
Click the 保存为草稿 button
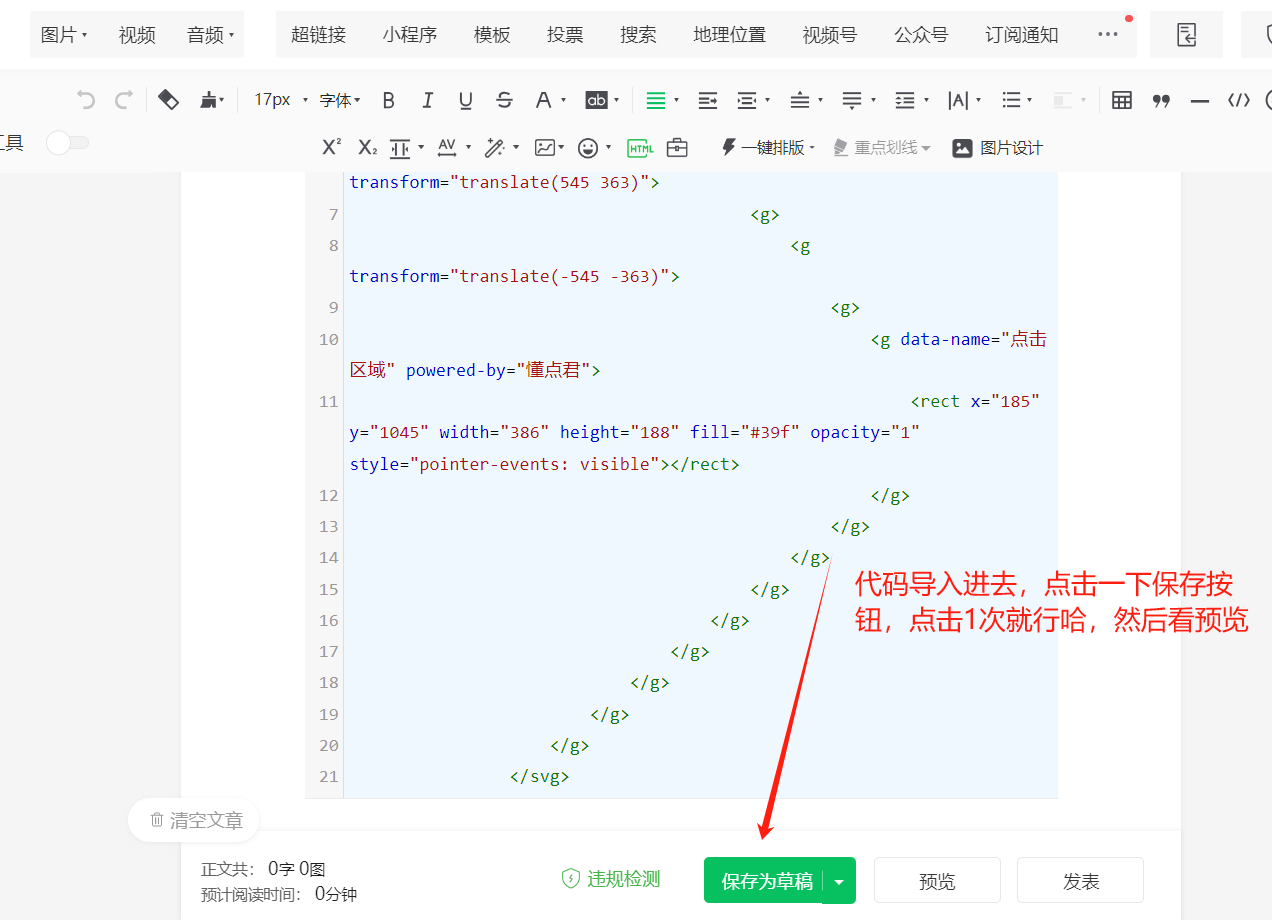tap(767, 881)
